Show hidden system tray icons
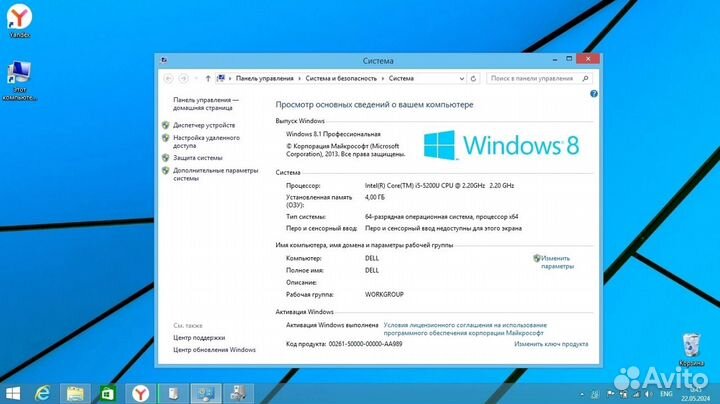 pyautogui.click(x=582, y=394)
